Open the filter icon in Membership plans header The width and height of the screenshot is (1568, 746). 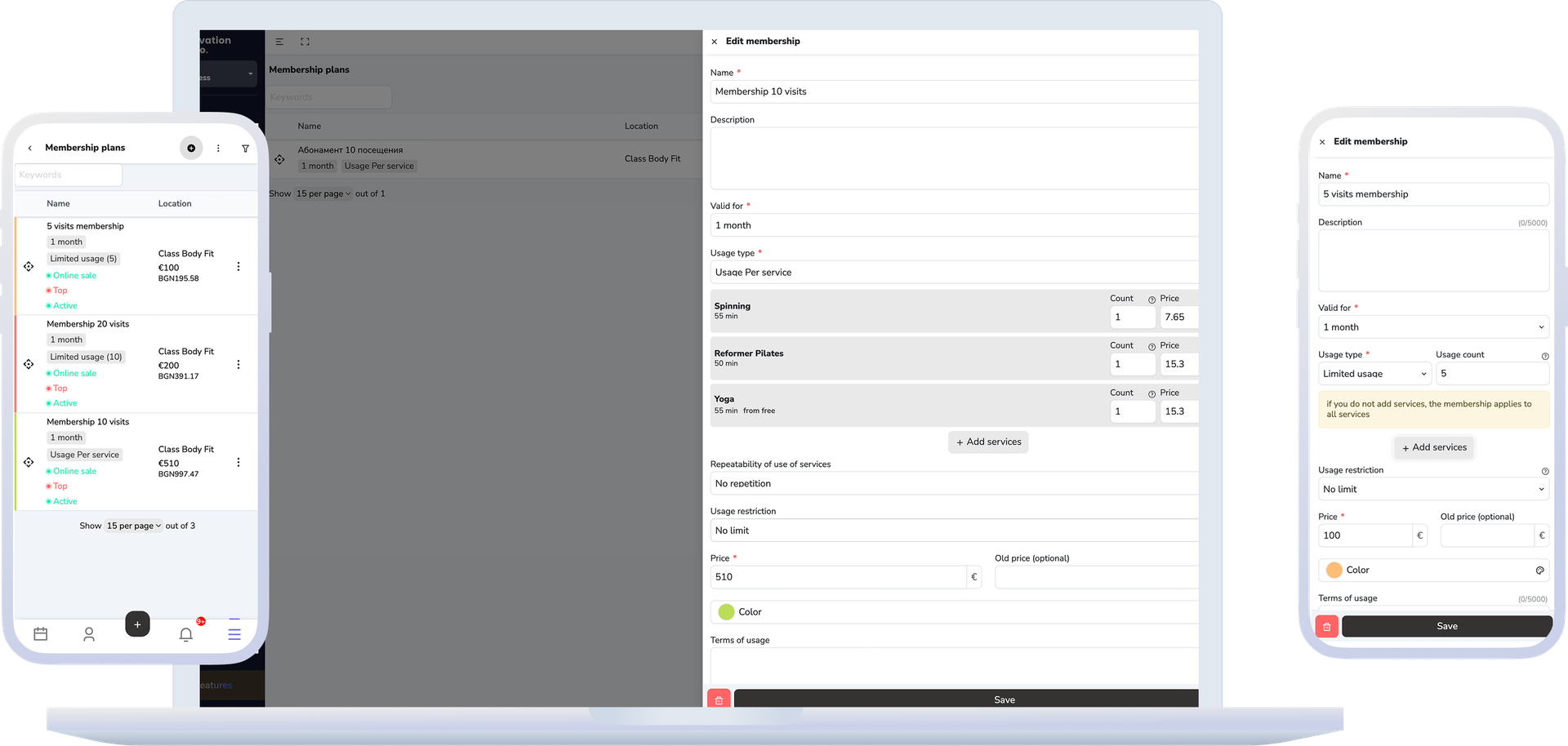coord(245,149)
